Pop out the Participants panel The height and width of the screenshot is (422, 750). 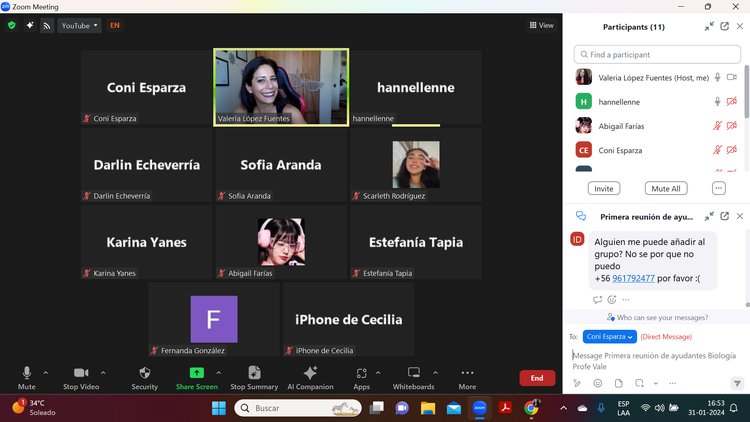coord(724,27)
